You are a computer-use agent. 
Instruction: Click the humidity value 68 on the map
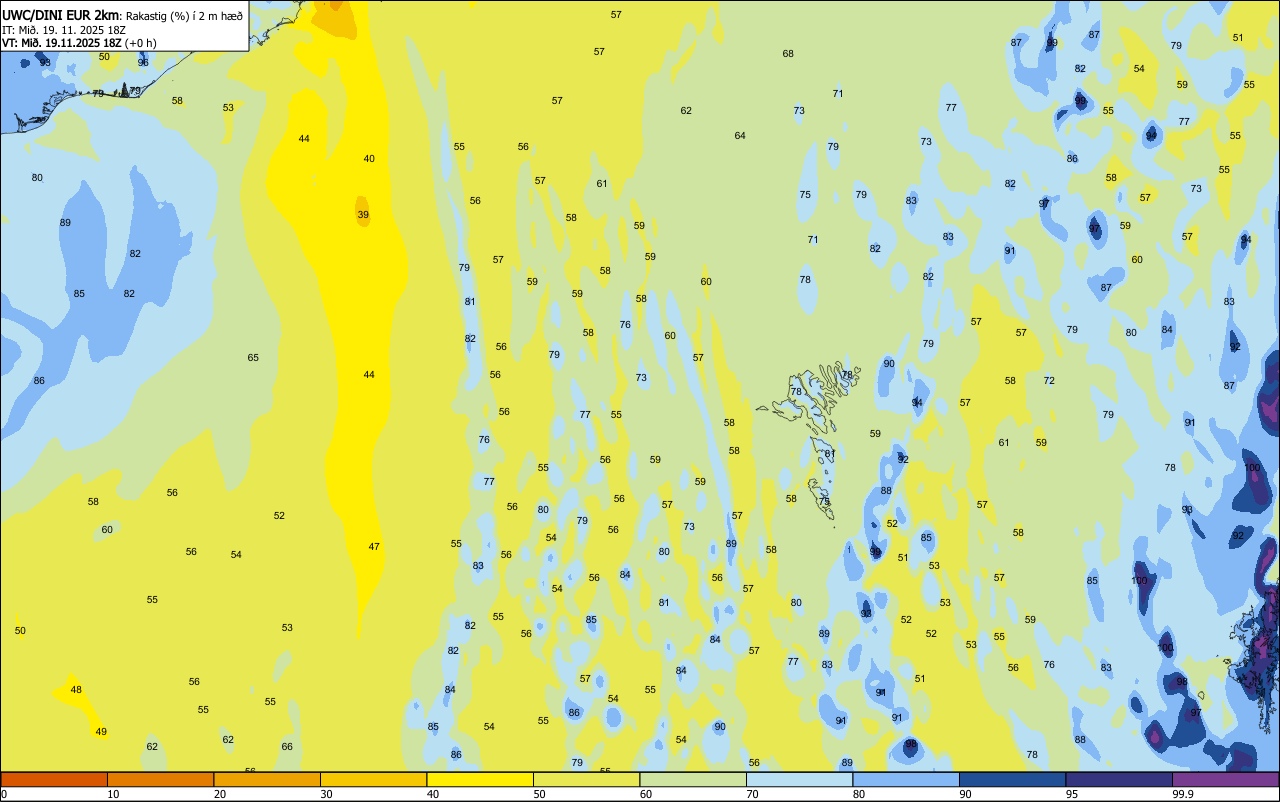click(x=788, y=53)
